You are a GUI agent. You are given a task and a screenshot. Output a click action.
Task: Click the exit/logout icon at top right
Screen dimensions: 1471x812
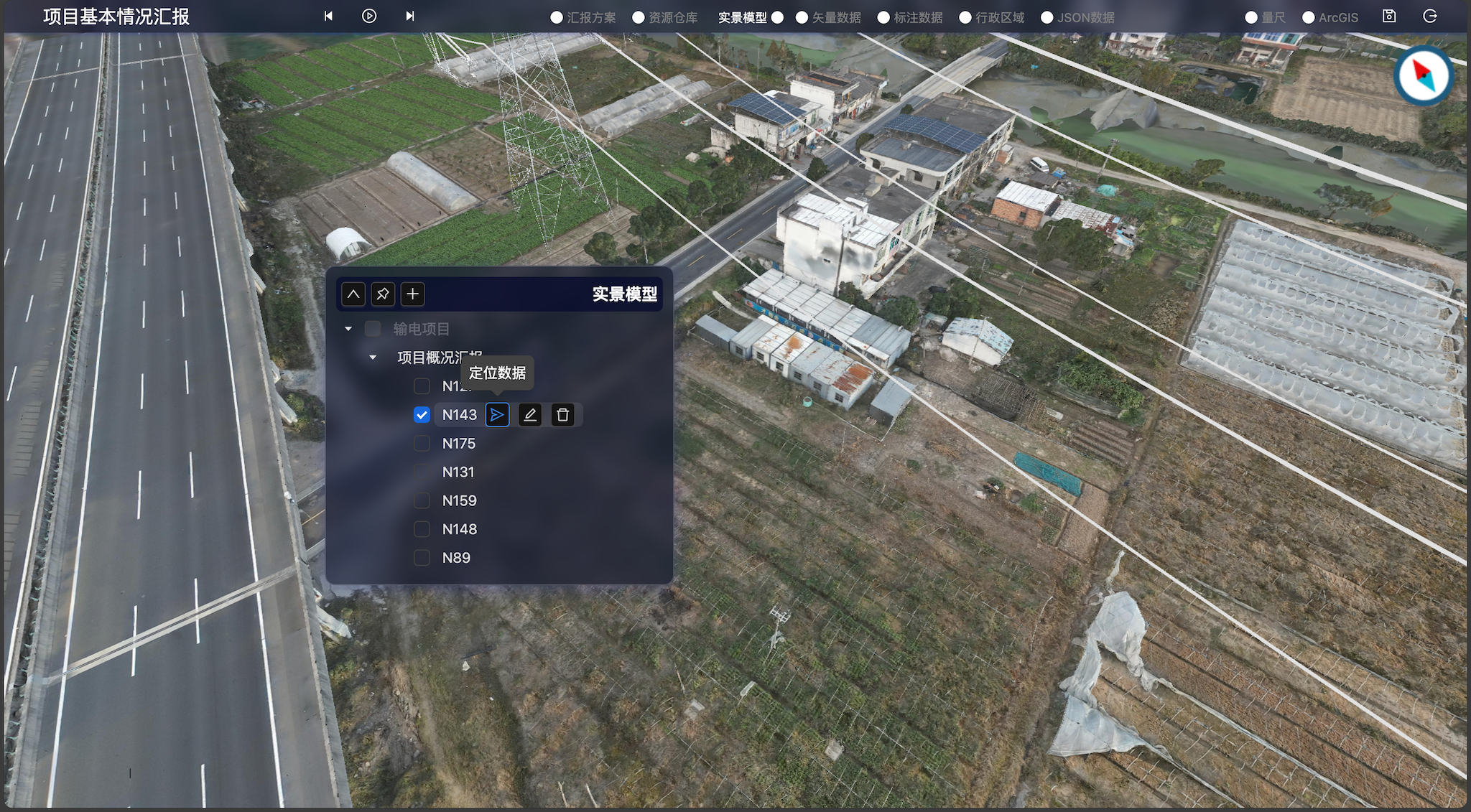click(1429, 17)
